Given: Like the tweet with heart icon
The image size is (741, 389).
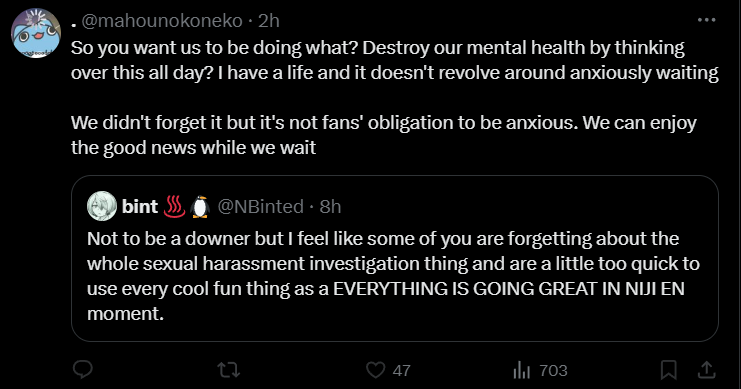Looking at the screenshot, I should (x=376, y=370).
